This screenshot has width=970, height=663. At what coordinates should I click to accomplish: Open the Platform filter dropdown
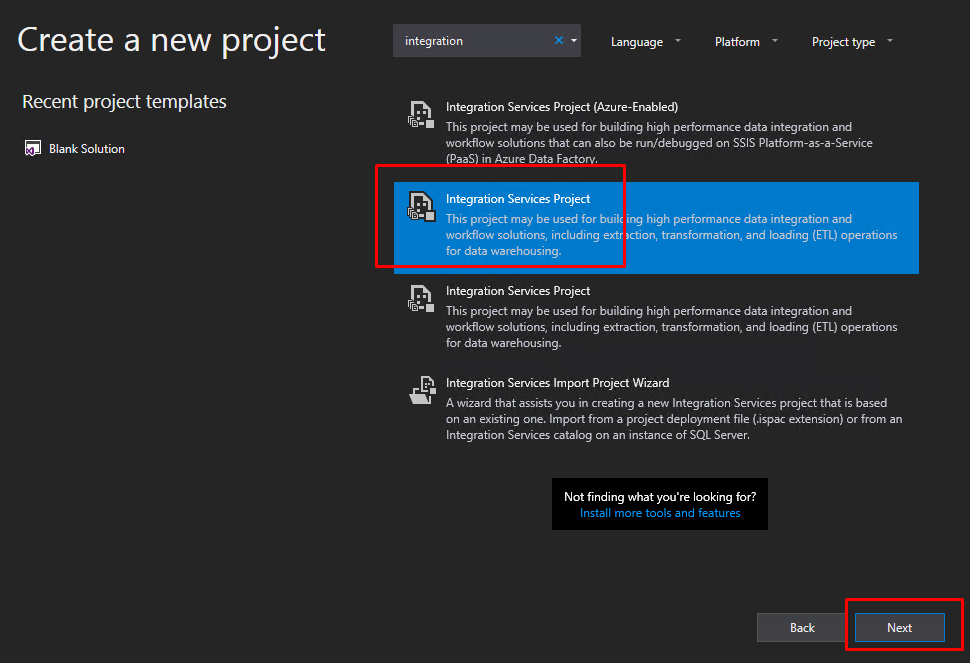[x=745, y=42]
